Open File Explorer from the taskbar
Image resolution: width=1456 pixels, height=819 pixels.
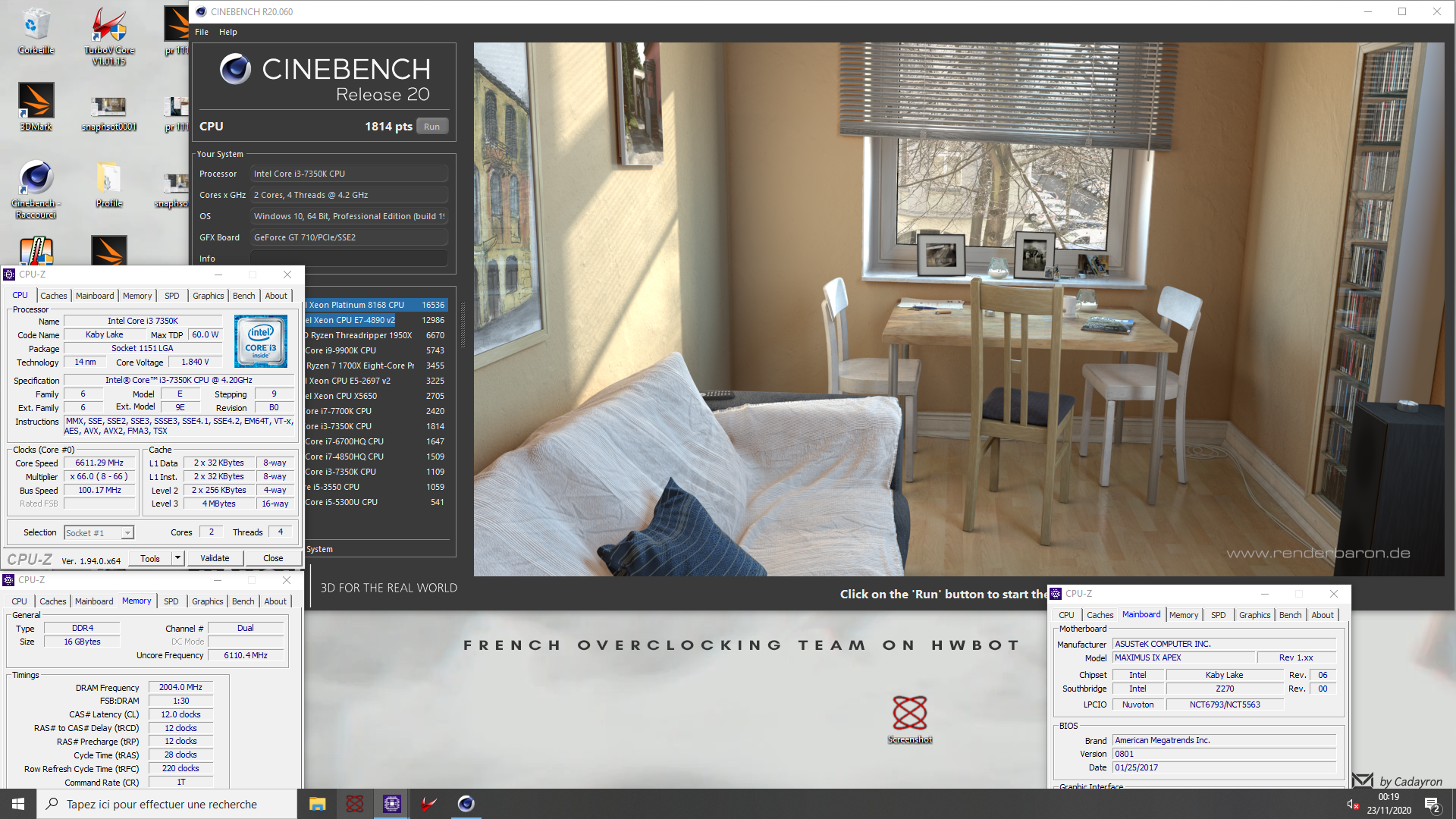click(317, 804)
